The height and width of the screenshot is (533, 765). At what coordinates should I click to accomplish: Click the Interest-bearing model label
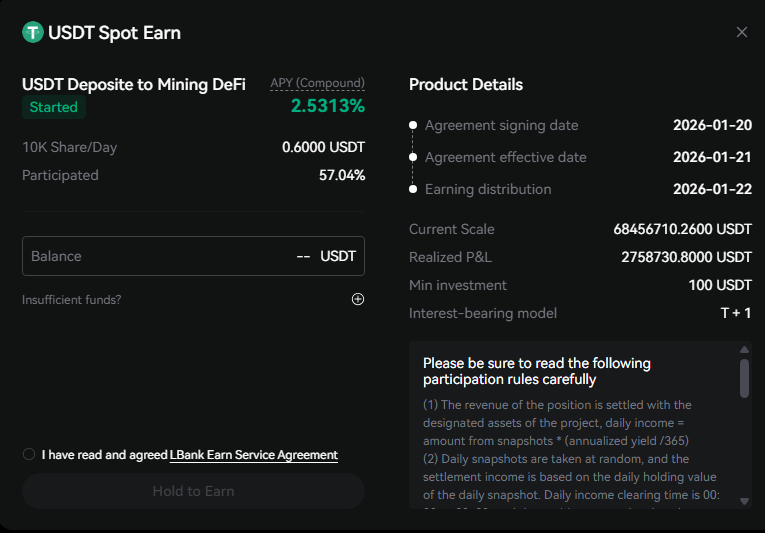(483, 313)
